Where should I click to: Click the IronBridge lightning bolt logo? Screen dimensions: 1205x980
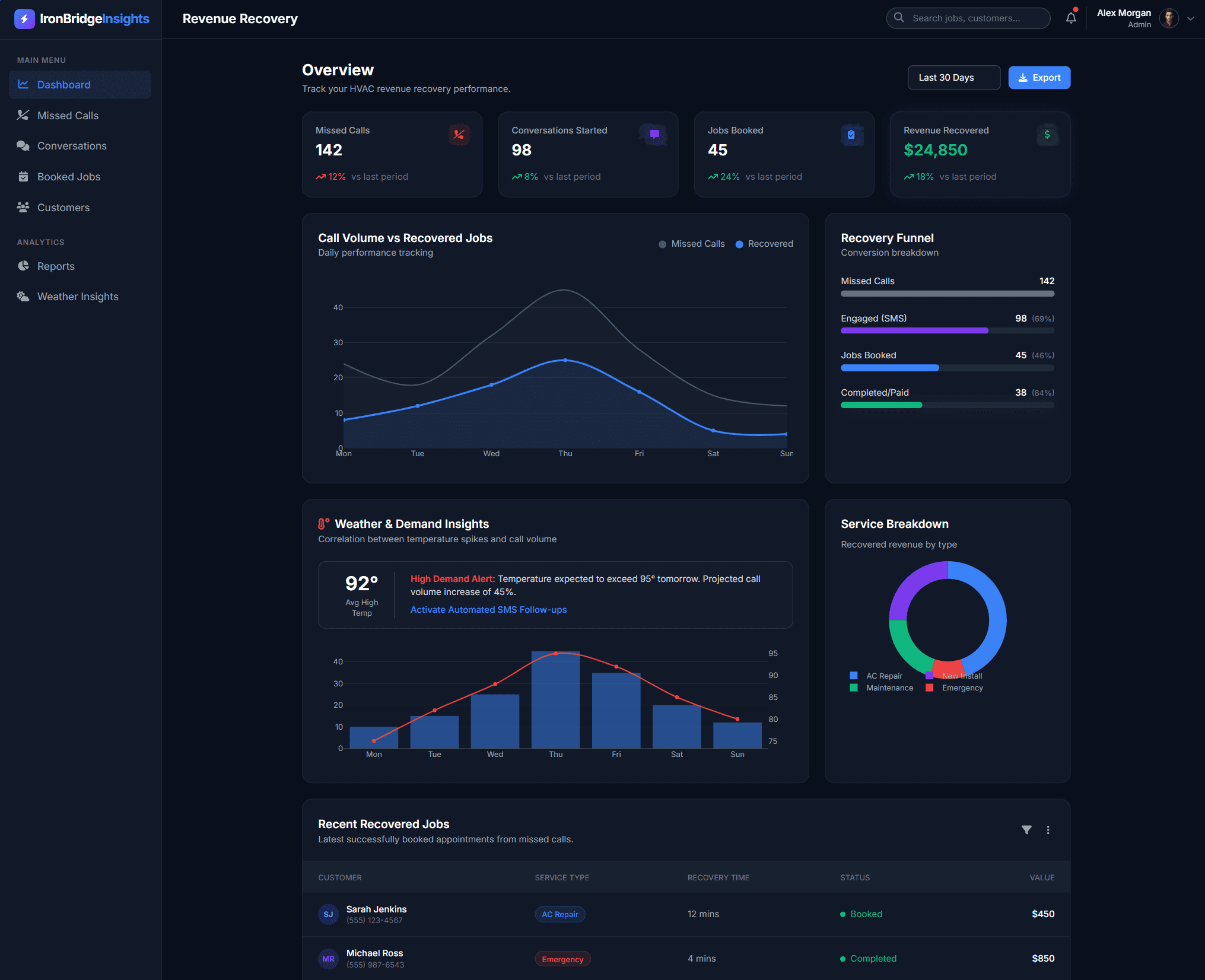coord(24,18)
